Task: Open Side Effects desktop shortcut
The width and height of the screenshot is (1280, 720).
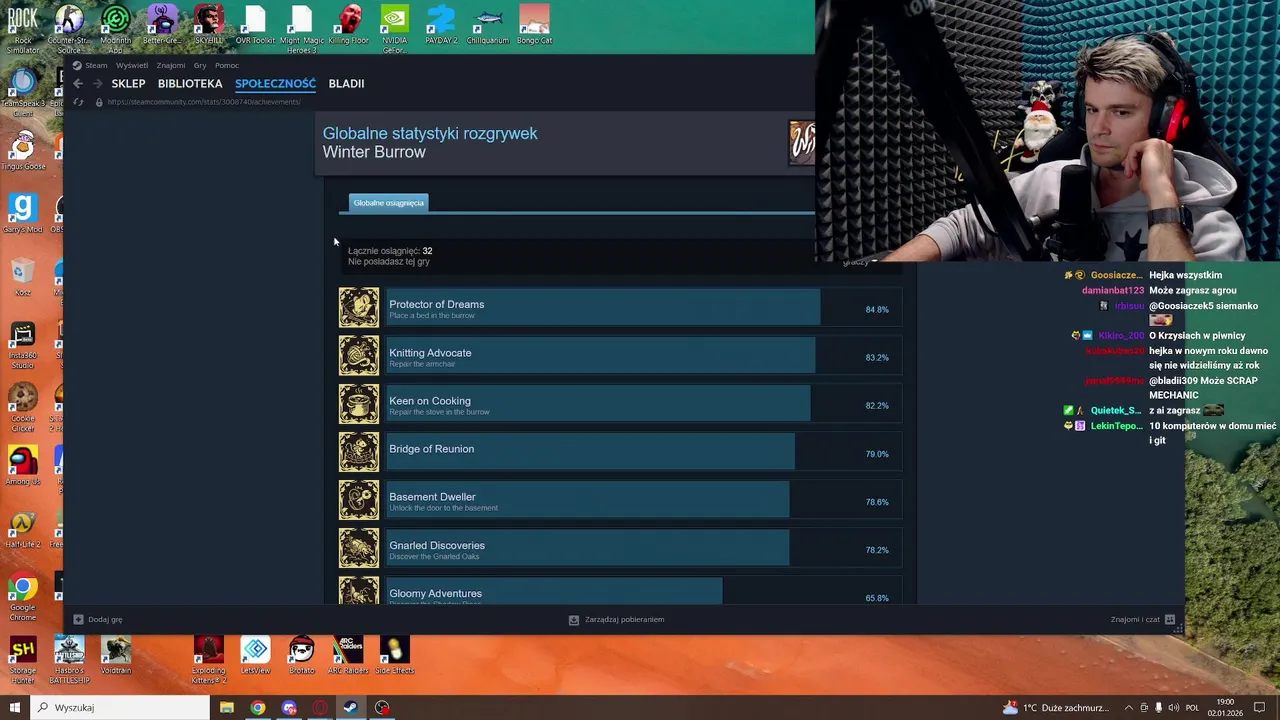Action: pyautogui.click(x=394, y=656)
